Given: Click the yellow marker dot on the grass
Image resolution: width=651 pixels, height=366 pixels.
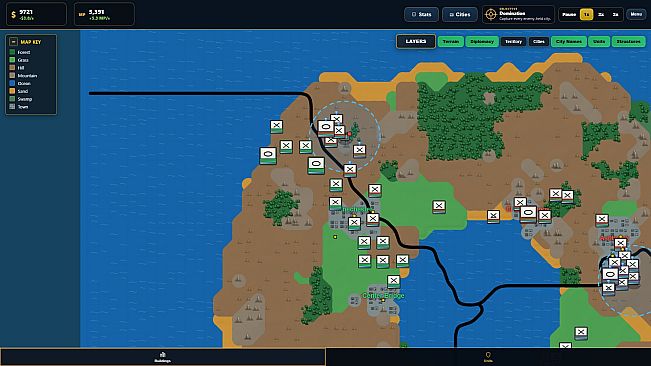Looking at the screenshot, I should 335,237.
